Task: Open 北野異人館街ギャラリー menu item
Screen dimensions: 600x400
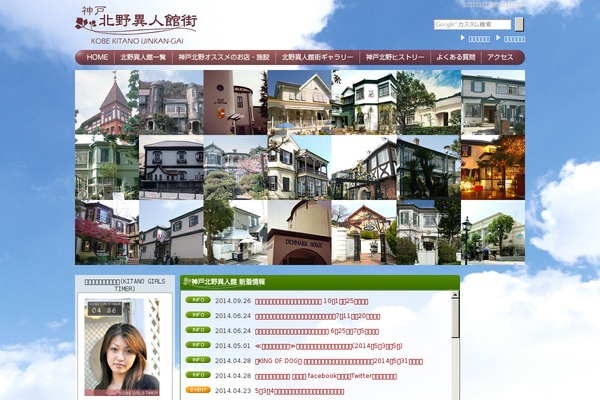Action: click(x=317, y=57)
